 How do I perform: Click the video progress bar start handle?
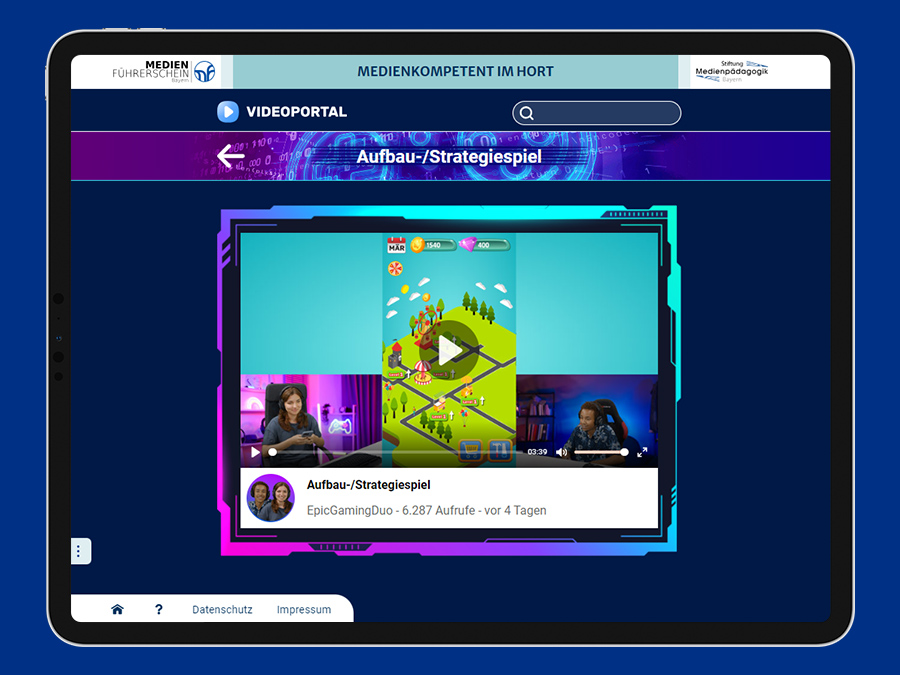point(273,452)
